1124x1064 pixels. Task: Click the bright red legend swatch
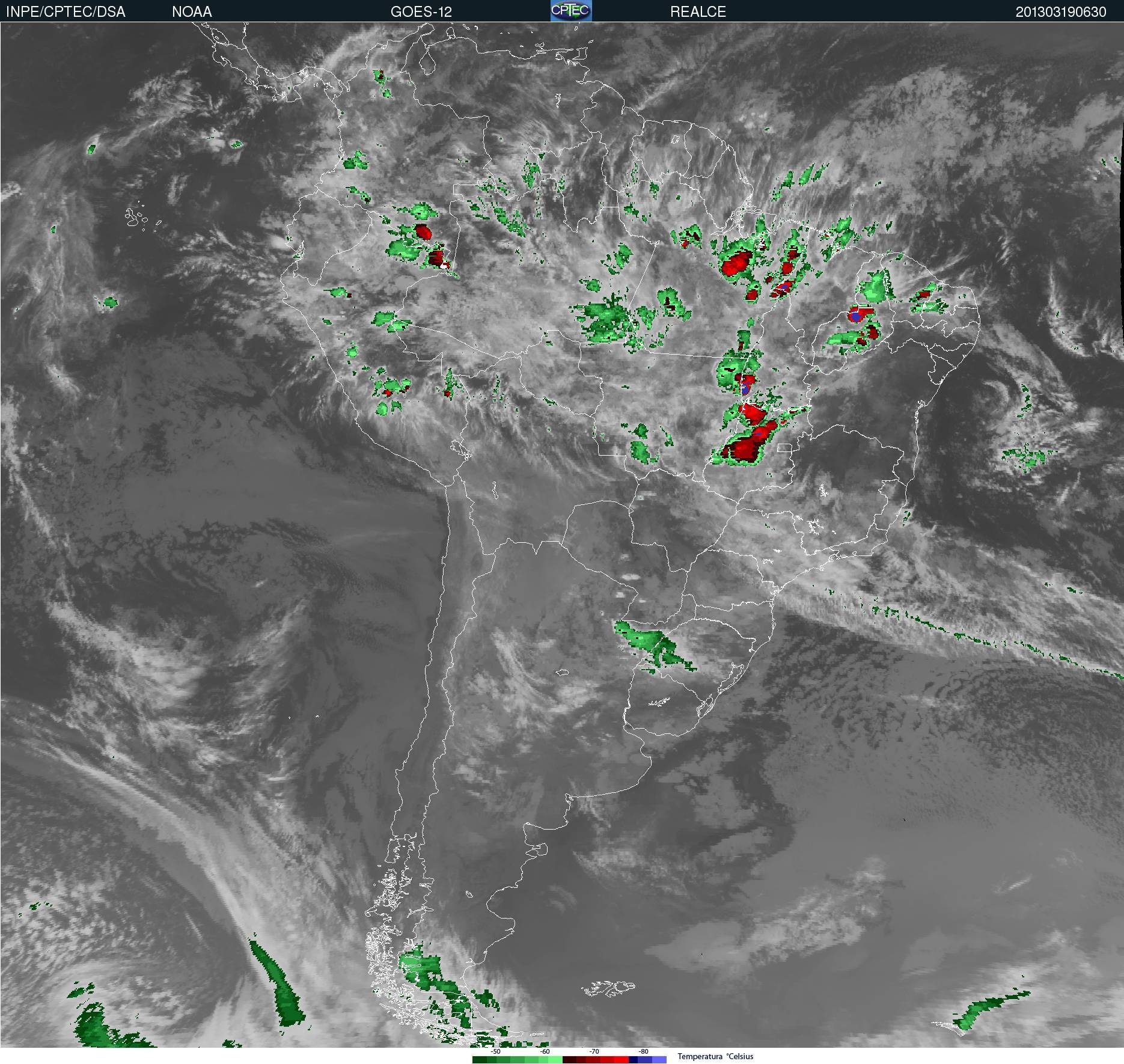click(622, 1060)
